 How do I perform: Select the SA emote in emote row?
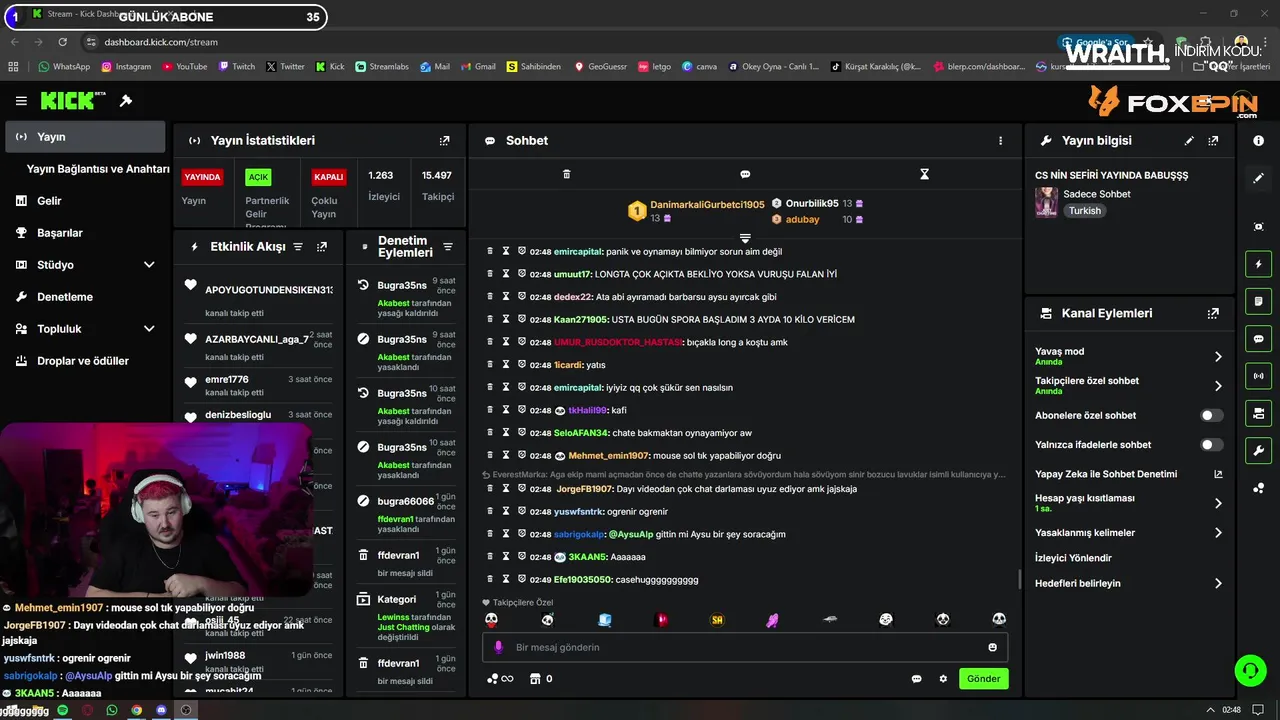click(717, 620)
